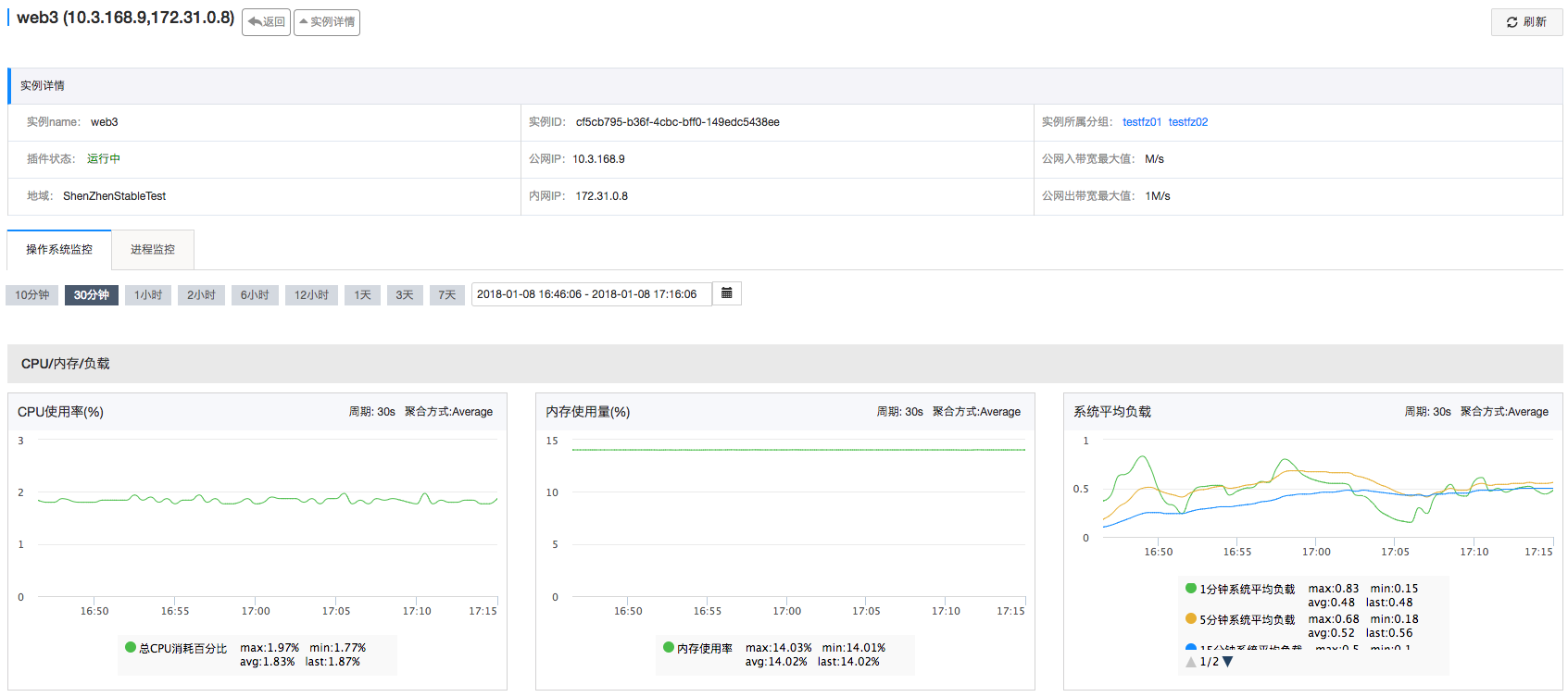Image resolution: width=1568 pixels, height=697 pixels.
Task: Select the 12小时 time range
Action: 311,295
